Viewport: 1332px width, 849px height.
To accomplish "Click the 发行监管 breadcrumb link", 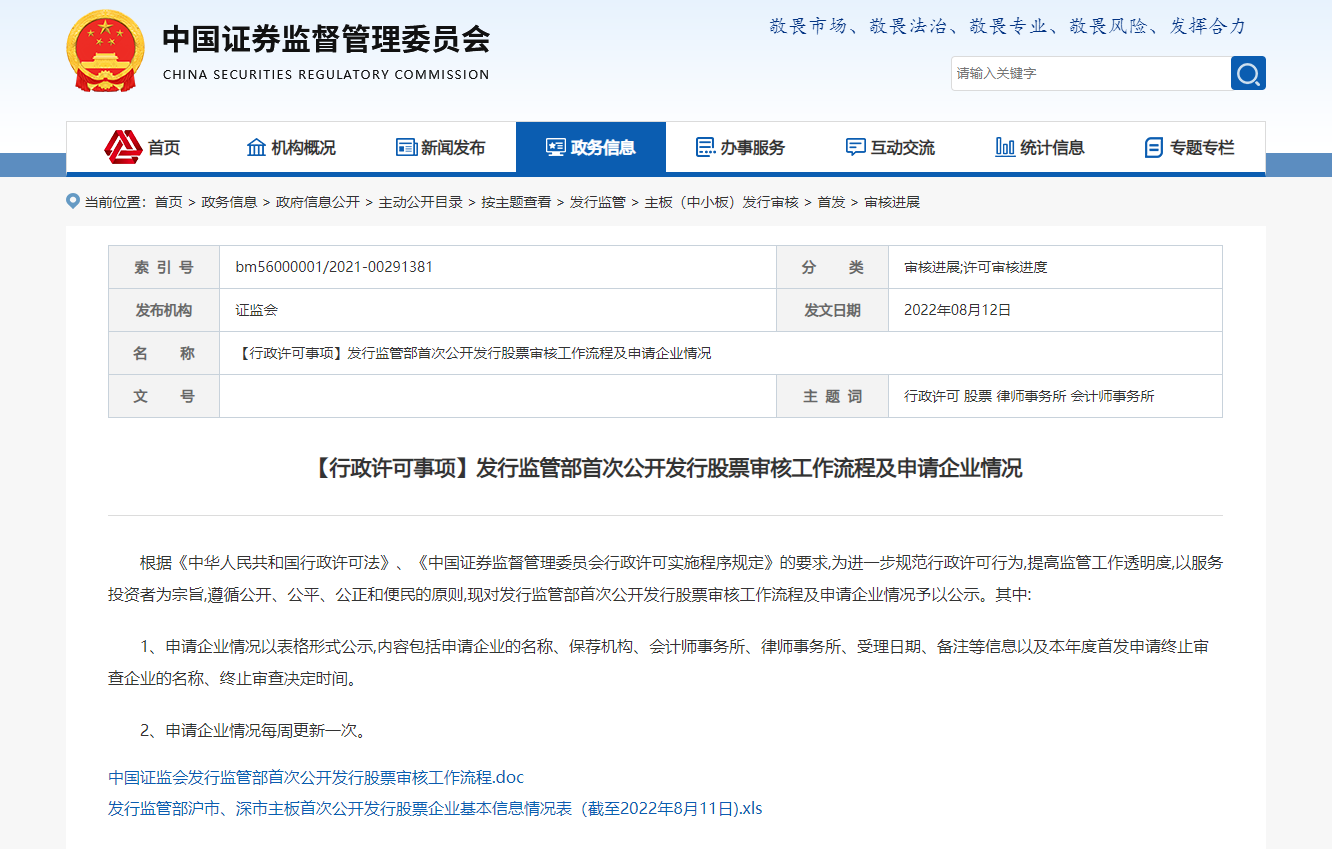I will 598,202.
